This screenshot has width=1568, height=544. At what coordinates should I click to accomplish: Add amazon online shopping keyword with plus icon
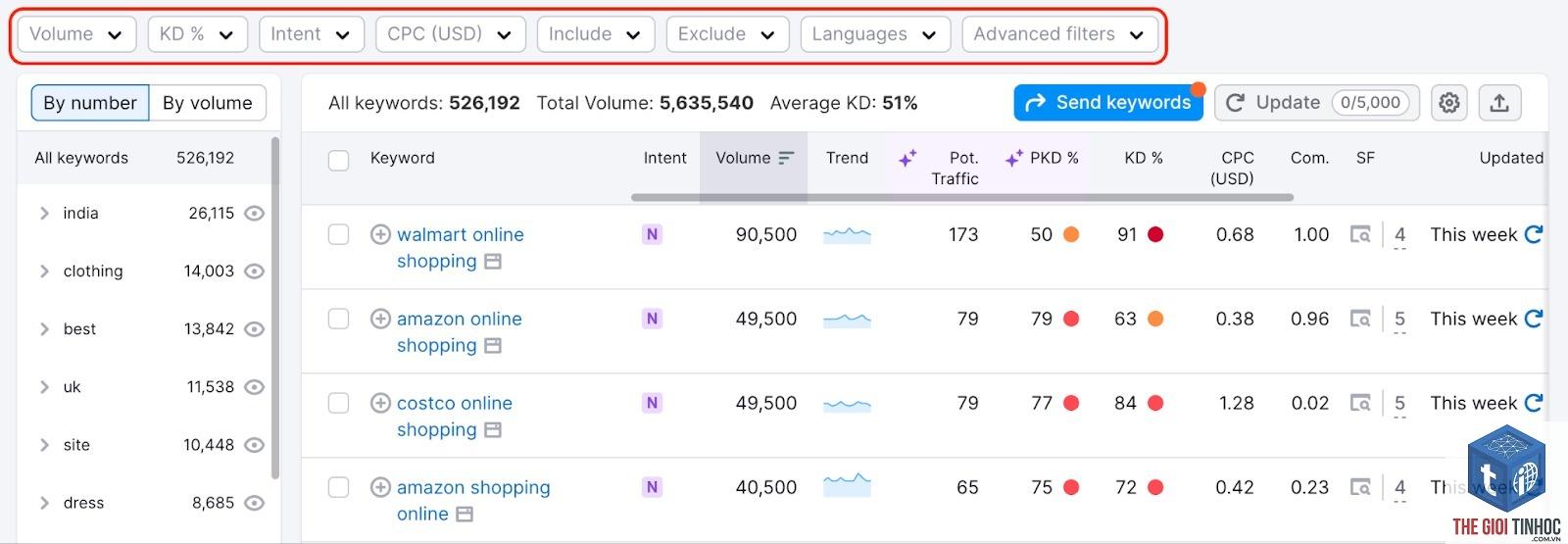coord(380,319)
